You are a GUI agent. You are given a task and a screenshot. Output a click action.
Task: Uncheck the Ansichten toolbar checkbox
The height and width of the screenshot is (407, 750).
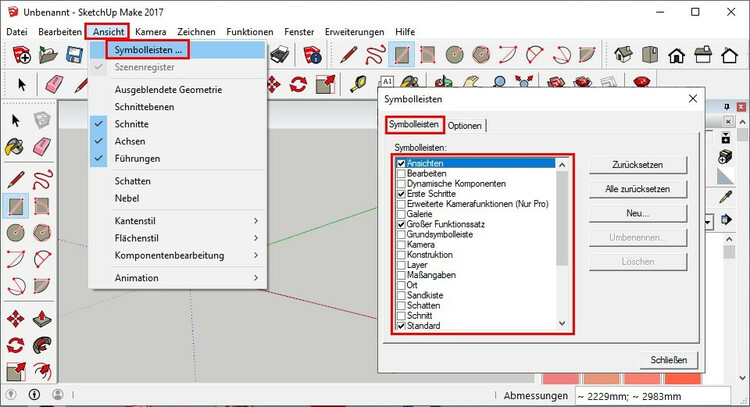(x=401, y=164)
